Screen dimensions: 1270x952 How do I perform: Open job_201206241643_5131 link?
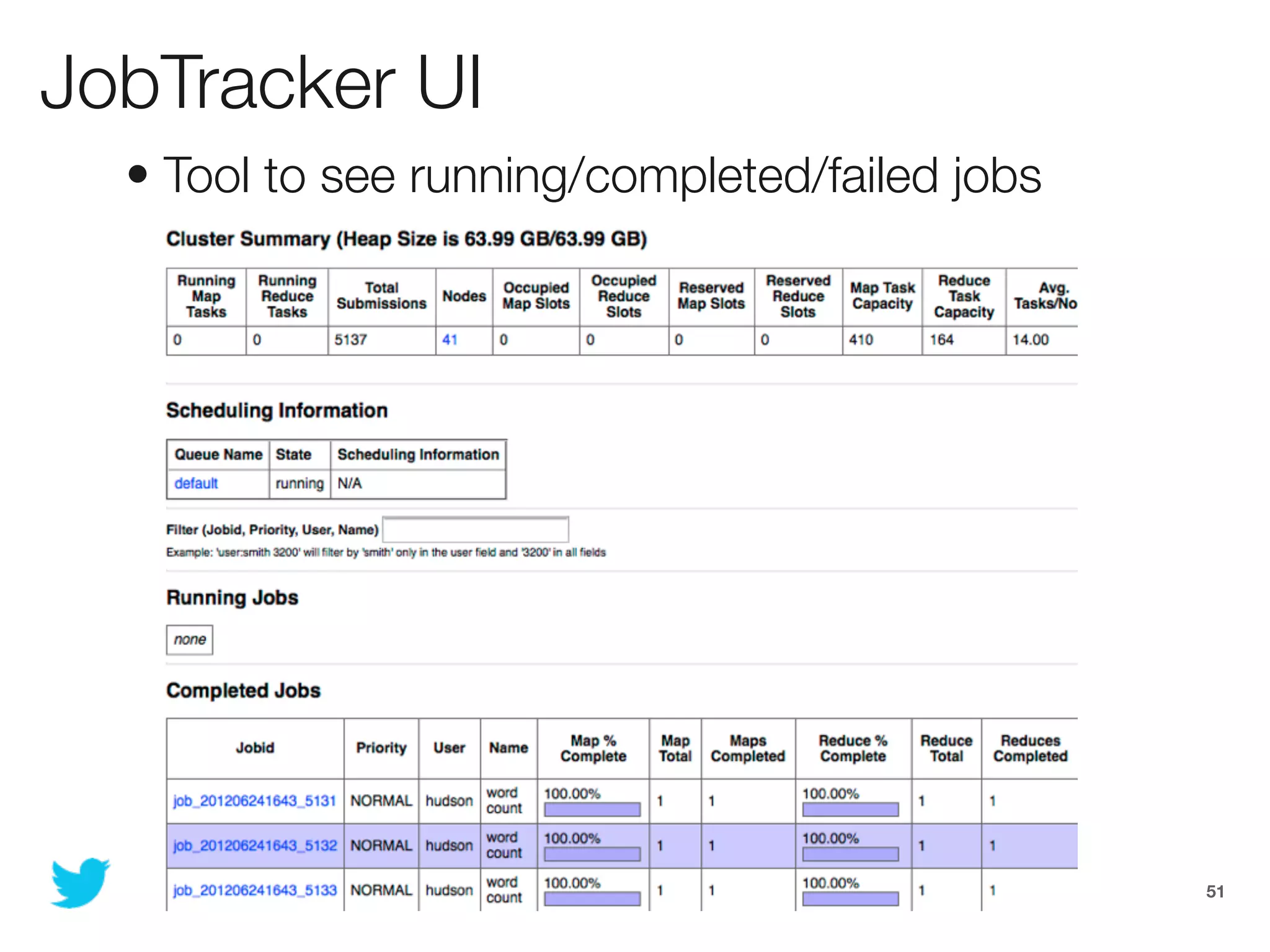[x=254, y=801]
